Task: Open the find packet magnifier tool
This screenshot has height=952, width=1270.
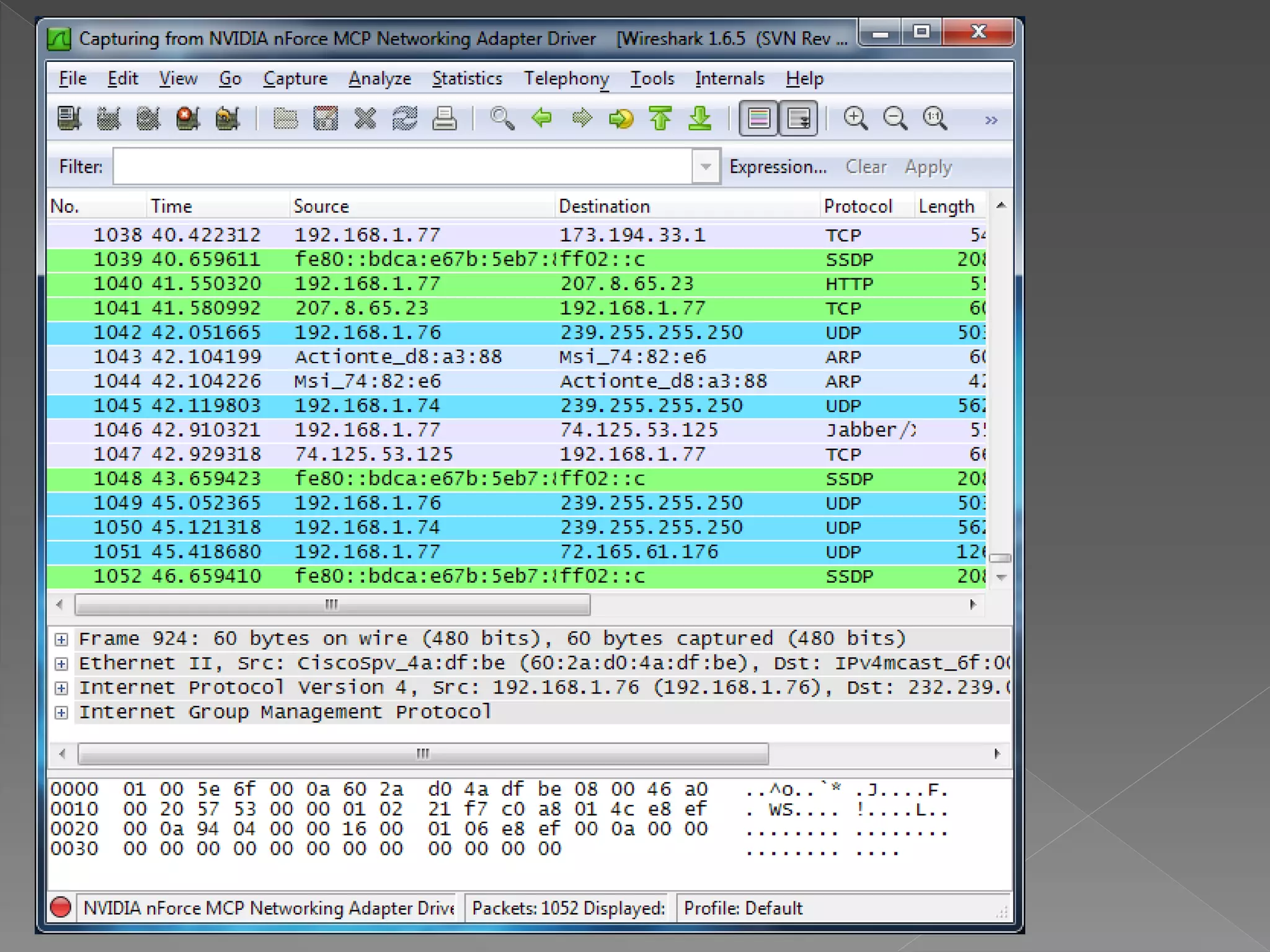Action: pyautogui.click(x=502, y=118)
